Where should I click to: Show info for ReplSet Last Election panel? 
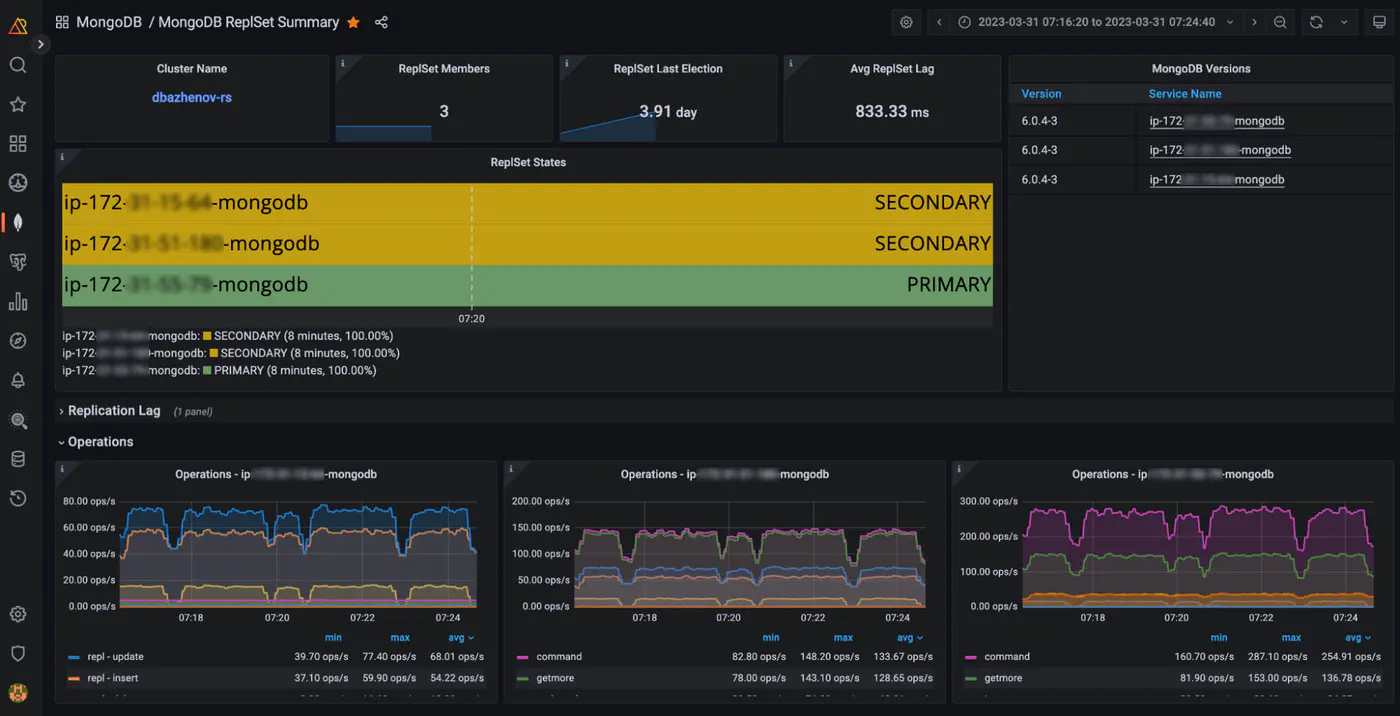(567, 62)
